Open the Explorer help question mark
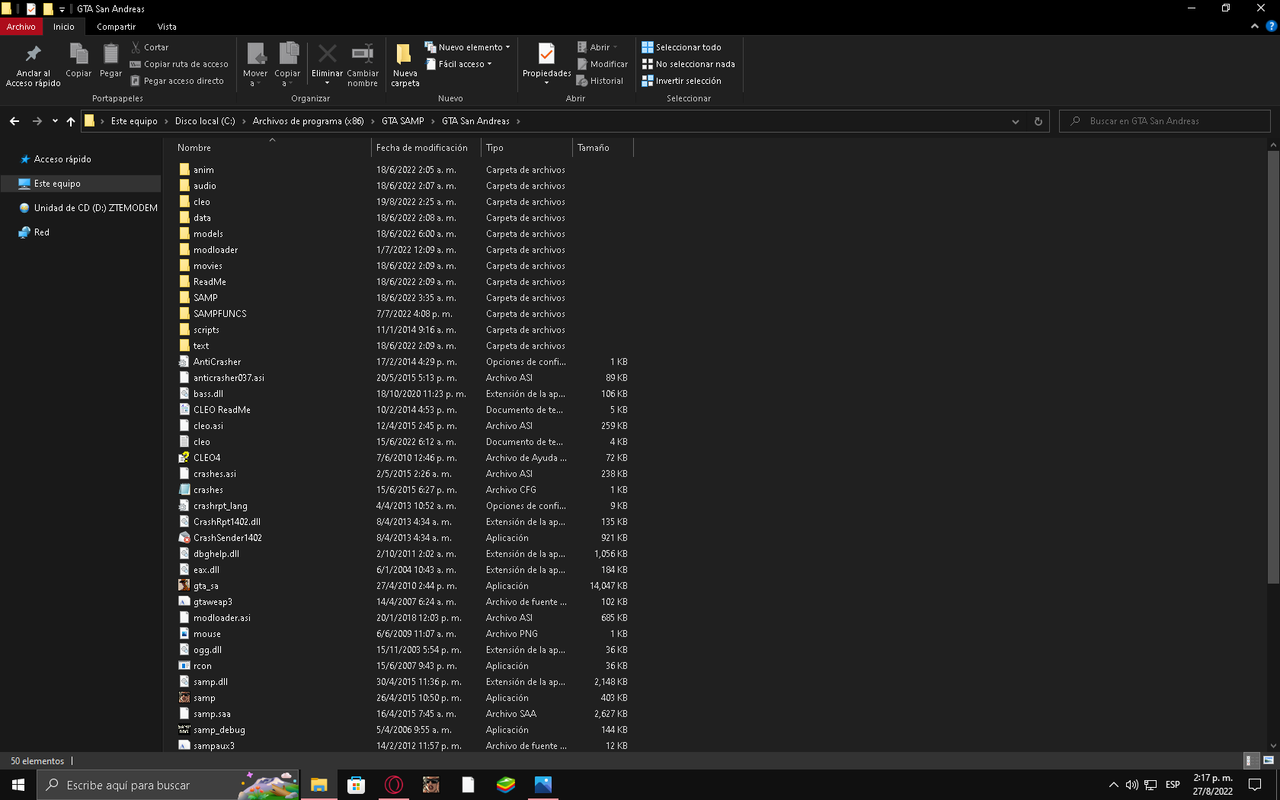 (x=1271, y=27)
